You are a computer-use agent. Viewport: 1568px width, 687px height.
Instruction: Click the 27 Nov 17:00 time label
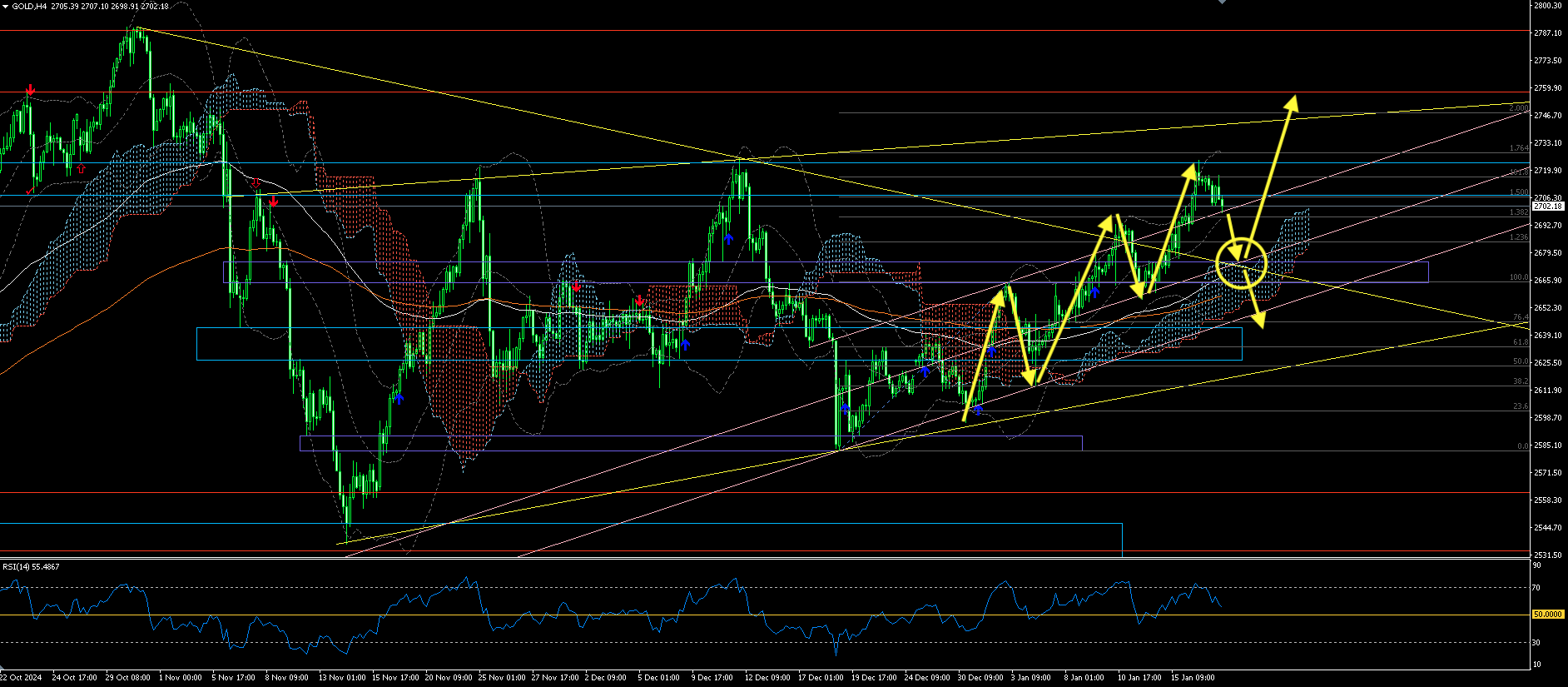555,678
